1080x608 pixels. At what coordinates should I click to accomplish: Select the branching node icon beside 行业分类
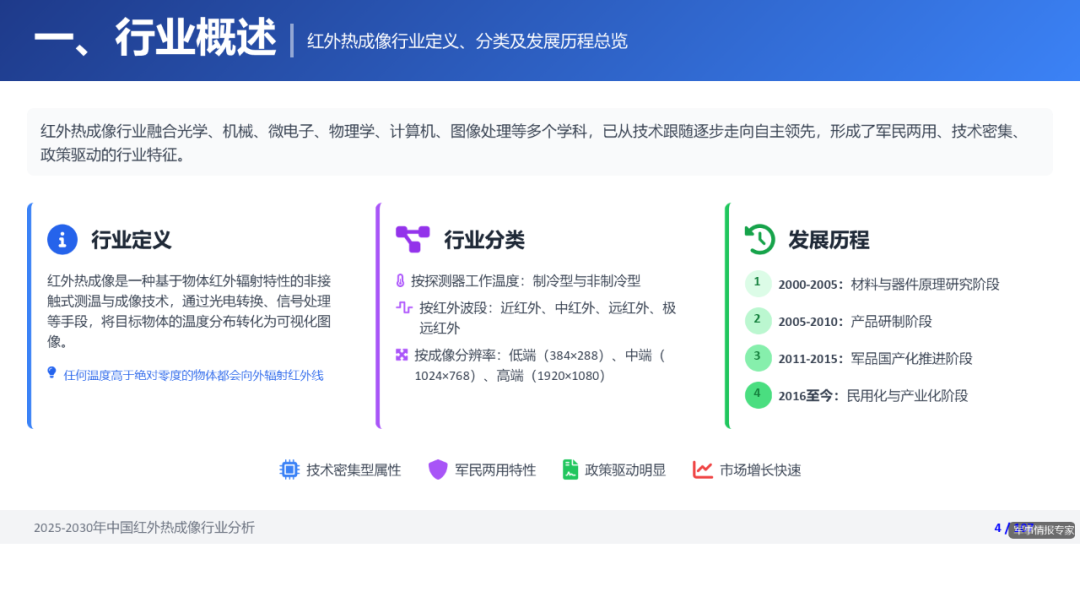point(414,239)
